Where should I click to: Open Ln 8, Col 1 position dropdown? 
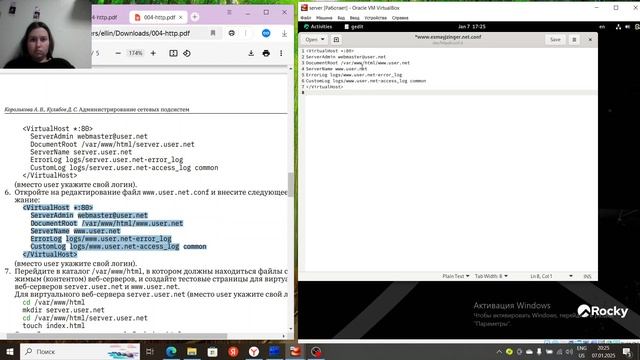tap(551, 276)
